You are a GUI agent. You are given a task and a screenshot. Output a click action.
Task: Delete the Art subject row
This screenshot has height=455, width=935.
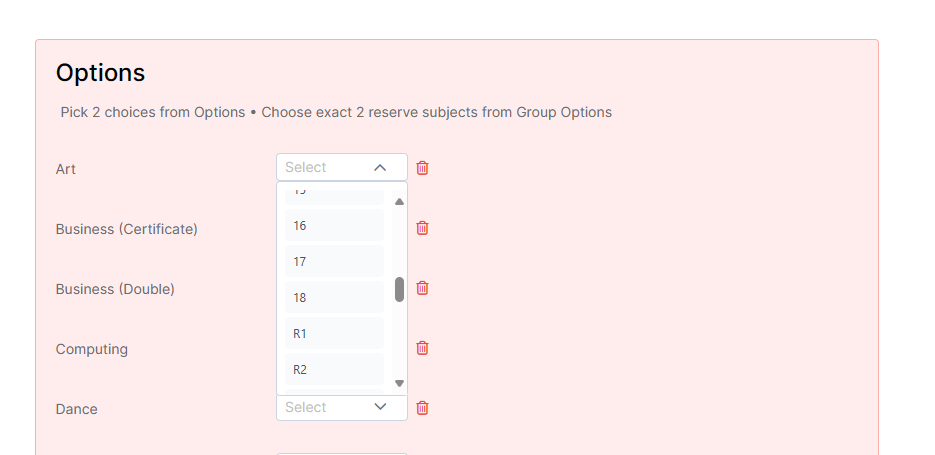click(x=422, y=168)
